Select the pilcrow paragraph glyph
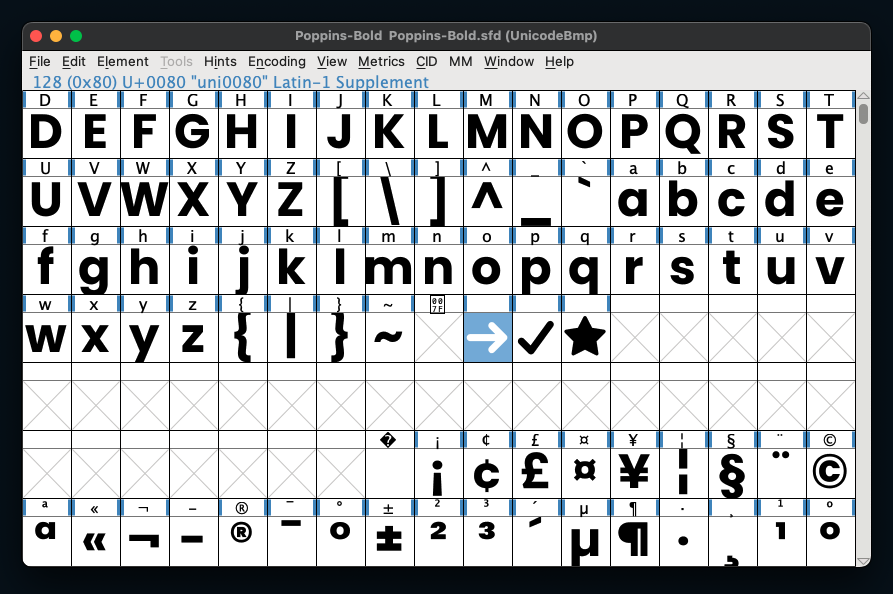The width and height of the screenshot is (893, 594). tap(634, 541)
